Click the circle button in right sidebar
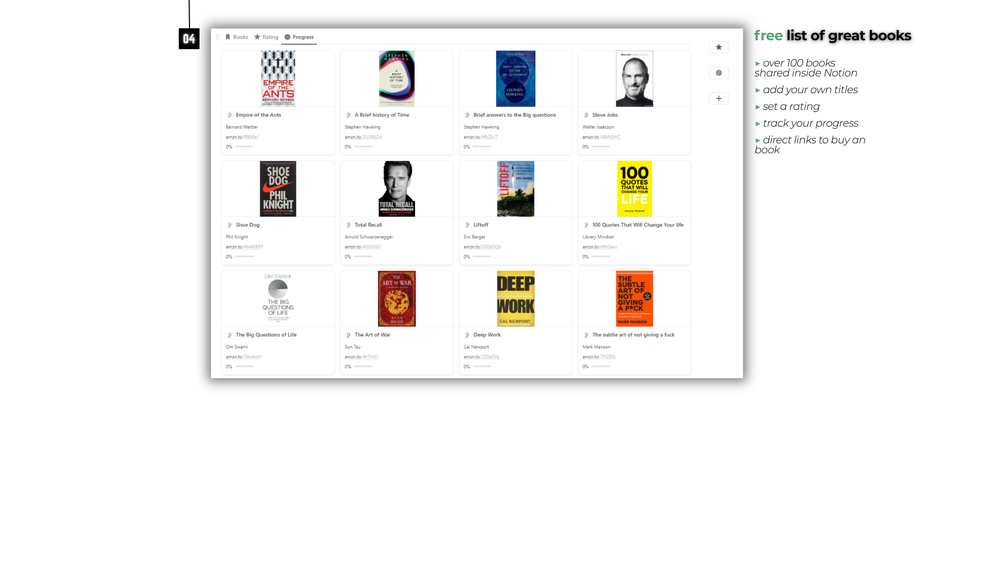Screen dimensions: 1005x565 pos(718,73)
